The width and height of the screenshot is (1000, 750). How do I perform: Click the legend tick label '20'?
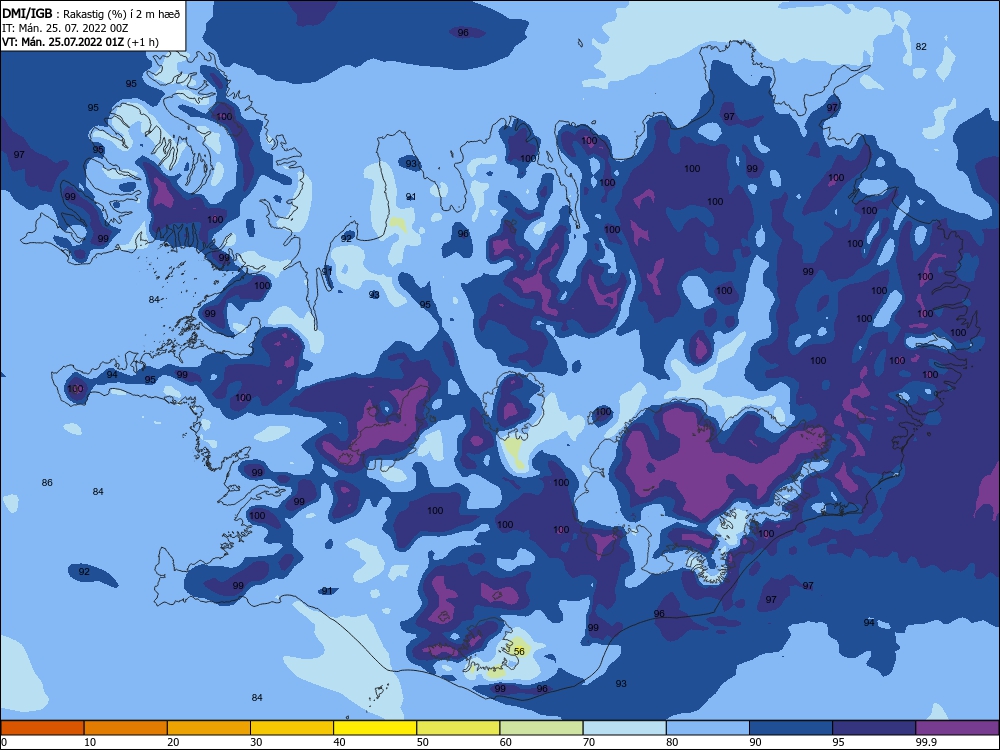173,742
